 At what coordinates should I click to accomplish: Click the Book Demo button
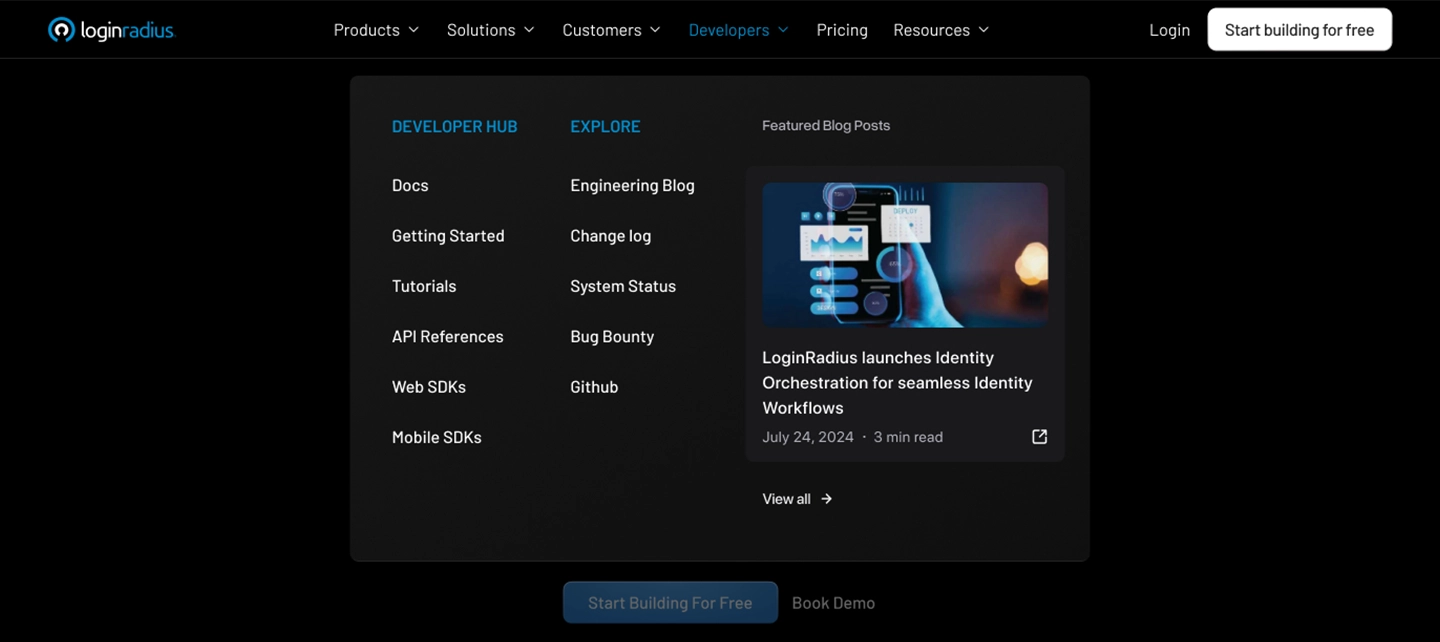tap(833, 602)
